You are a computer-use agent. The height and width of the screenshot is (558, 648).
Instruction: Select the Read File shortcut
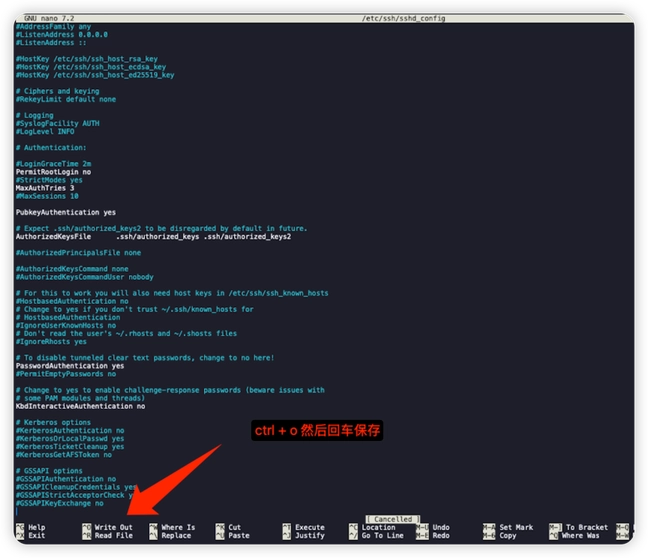[114, 535]
